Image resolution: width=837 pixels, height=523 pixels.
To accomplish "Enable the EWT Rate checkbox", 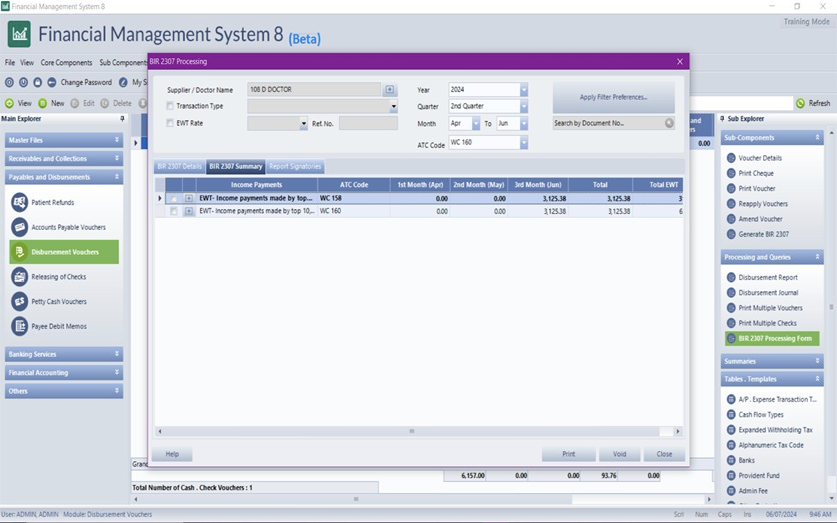I will tap(171, 123).
